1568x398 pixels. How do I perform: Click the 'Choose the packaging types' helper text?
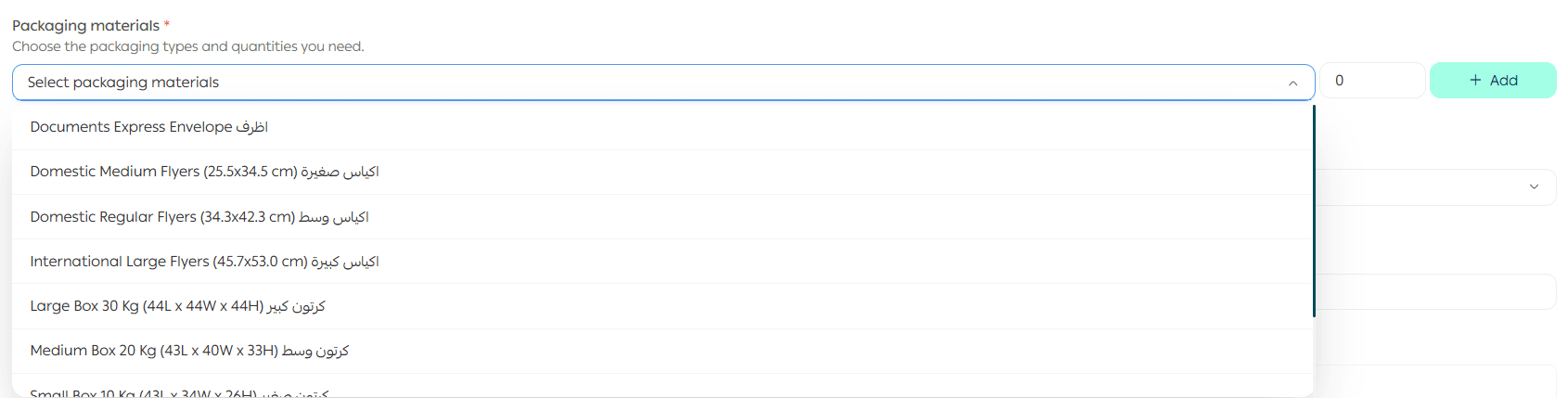coord(187,46)
